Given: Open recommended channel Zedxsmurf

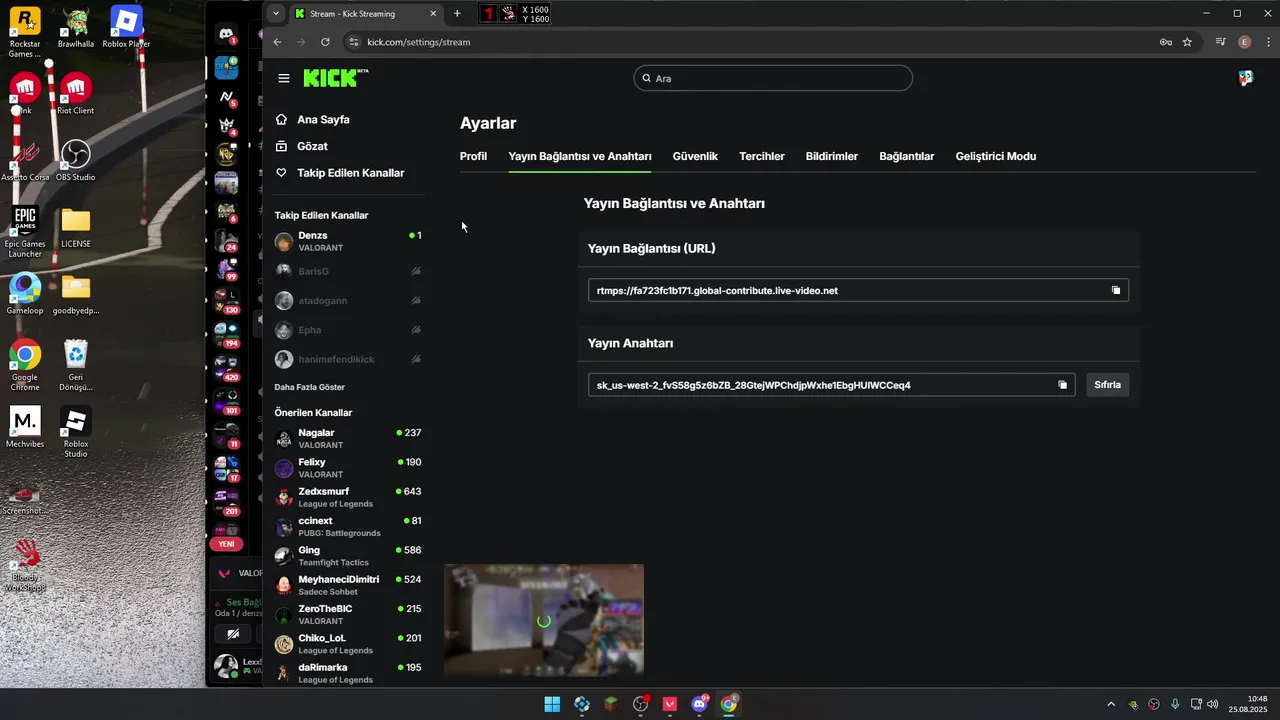Looking at the screenshot, I should pyautogui.click(x=348, y=497).
